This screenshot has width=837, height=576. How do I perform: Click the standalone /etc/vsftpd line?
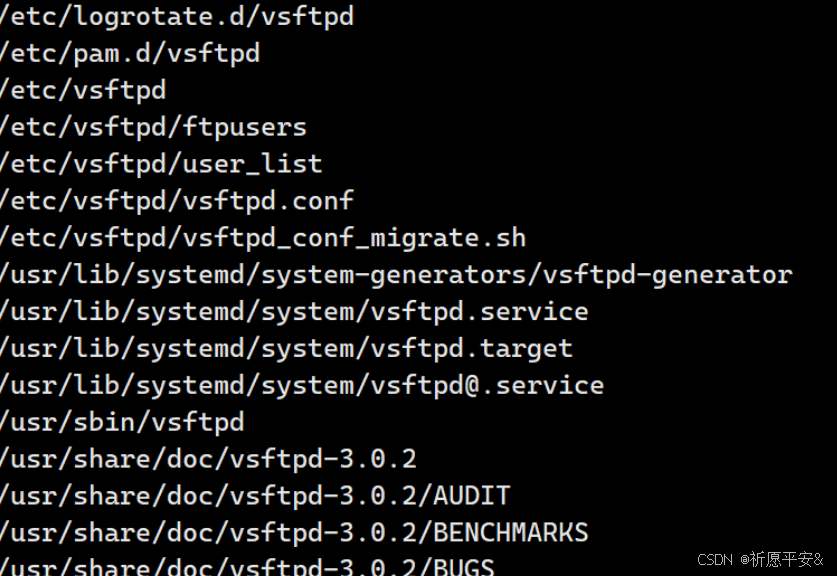pyautogui.click(x=83, y=90)
